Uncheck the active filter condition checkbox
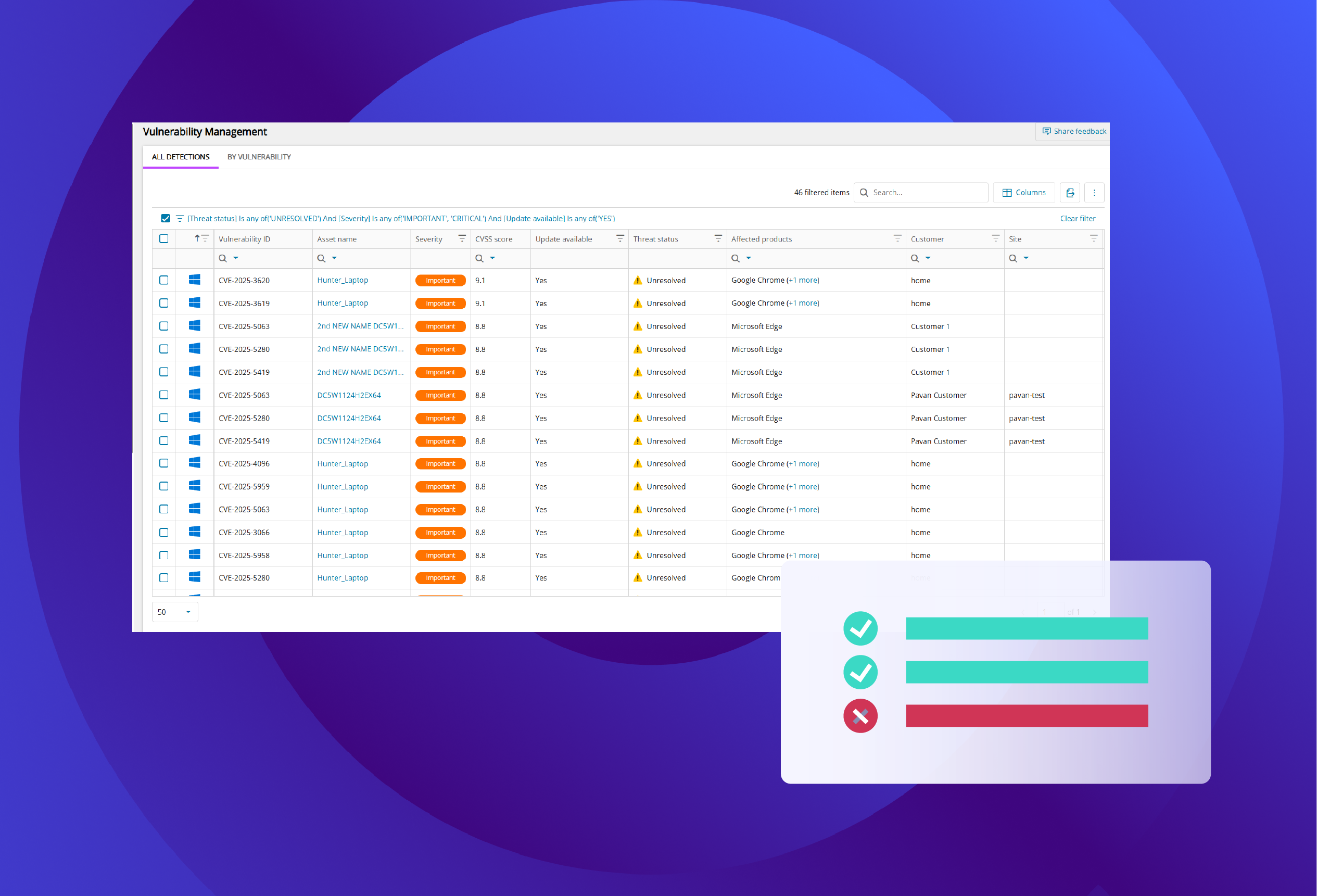1317x896 pixels. pyautogui.click(x=165, y=218)
